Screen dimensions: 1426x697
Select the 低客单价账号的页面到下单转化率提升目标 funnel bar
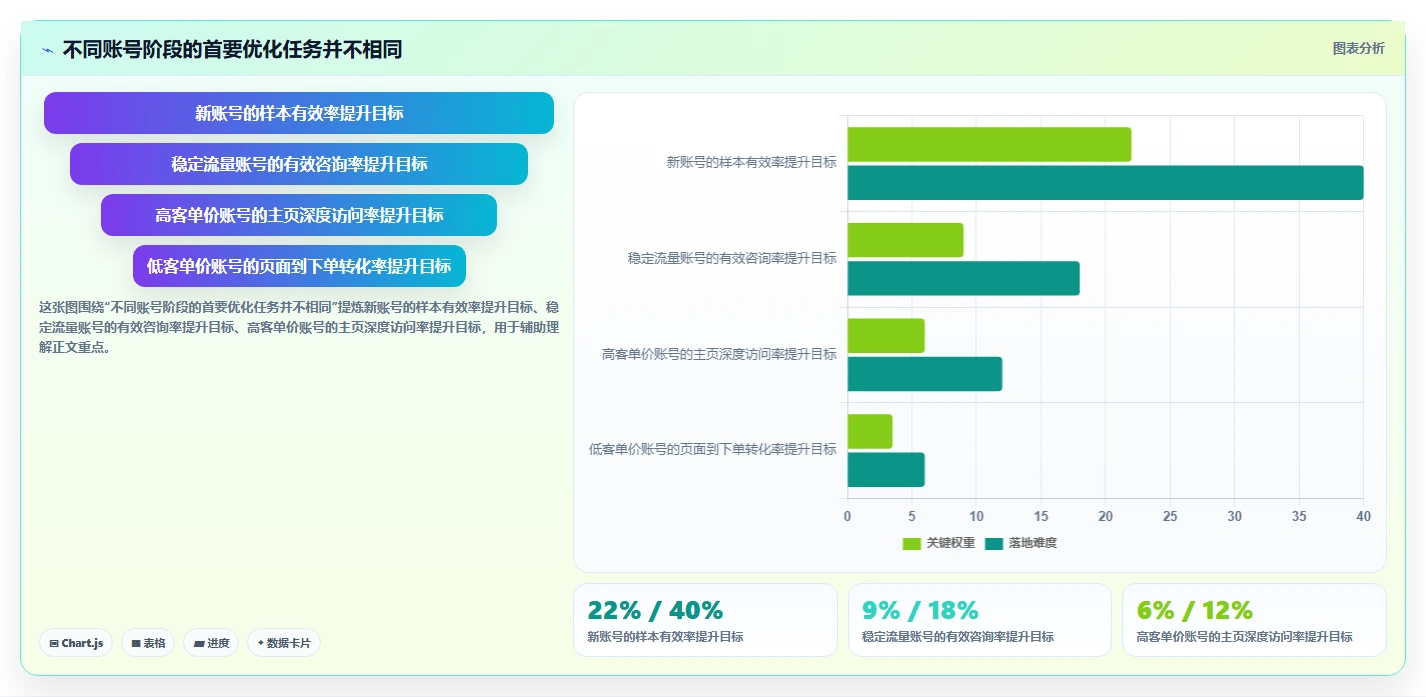click(299, 266)
